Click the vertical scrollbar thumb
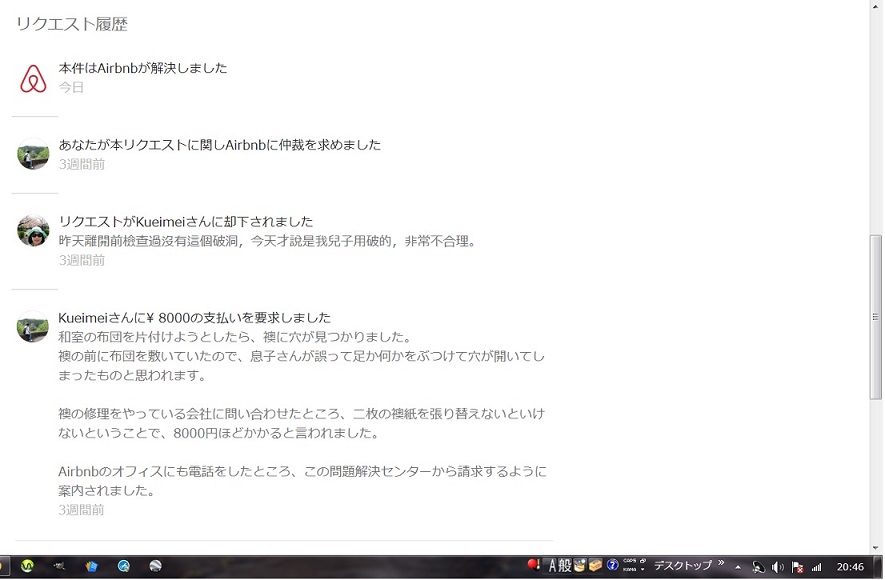Screen dimensions: 885x580 876,316
